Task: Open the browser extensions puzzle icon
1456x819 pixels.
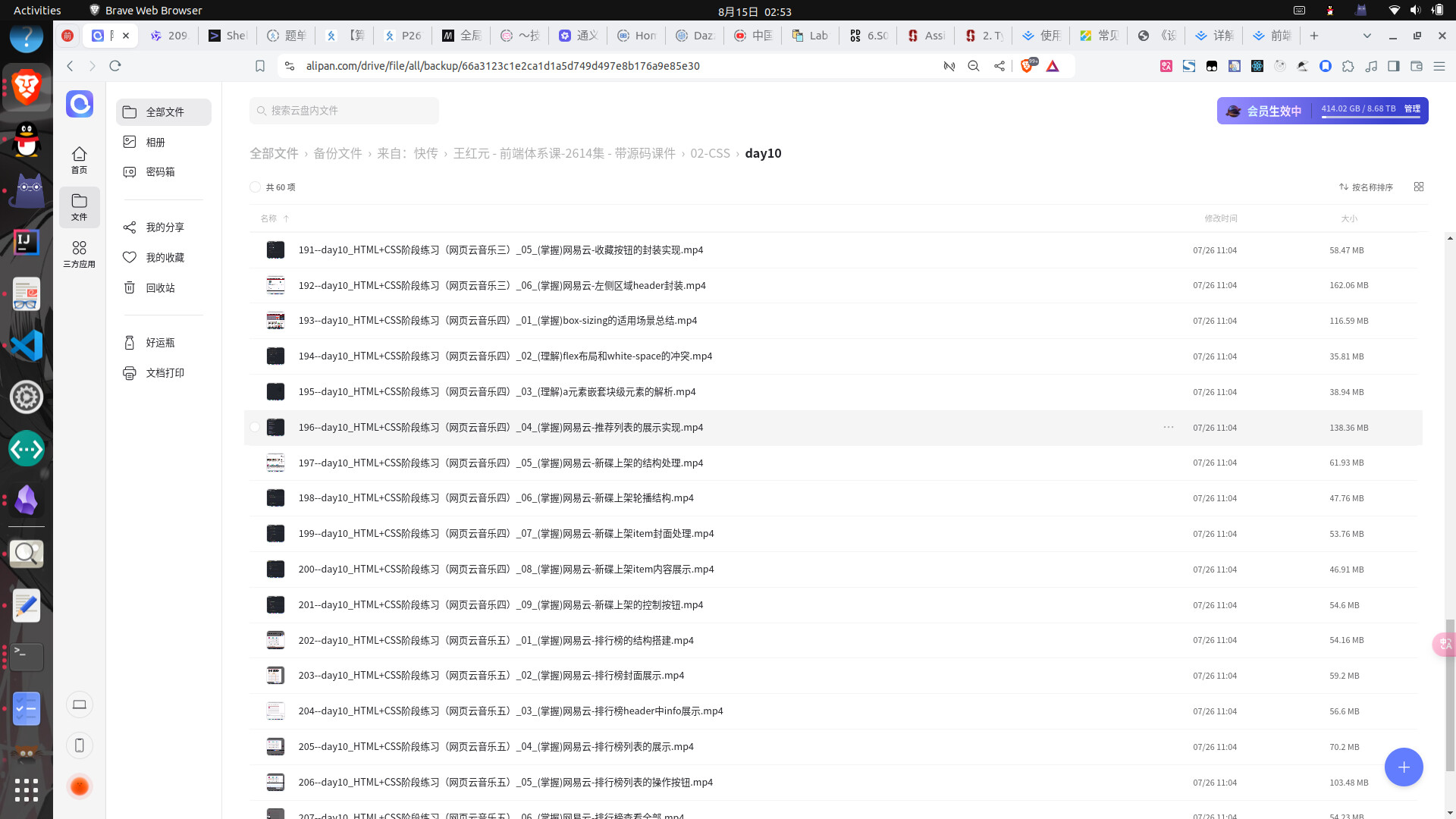Action: tap(1348, 66)
